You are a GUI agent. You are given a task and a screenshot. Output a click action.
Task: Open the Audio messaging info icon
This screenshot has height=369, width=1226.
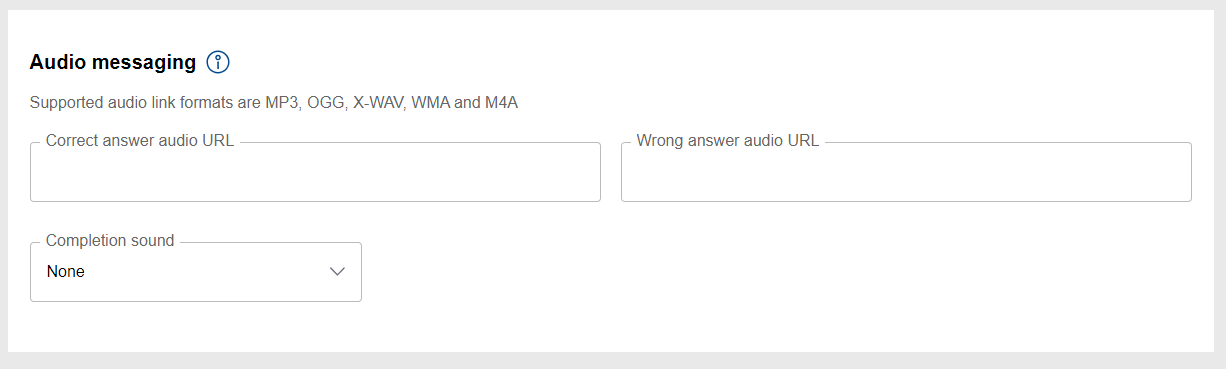pos(218,62)
